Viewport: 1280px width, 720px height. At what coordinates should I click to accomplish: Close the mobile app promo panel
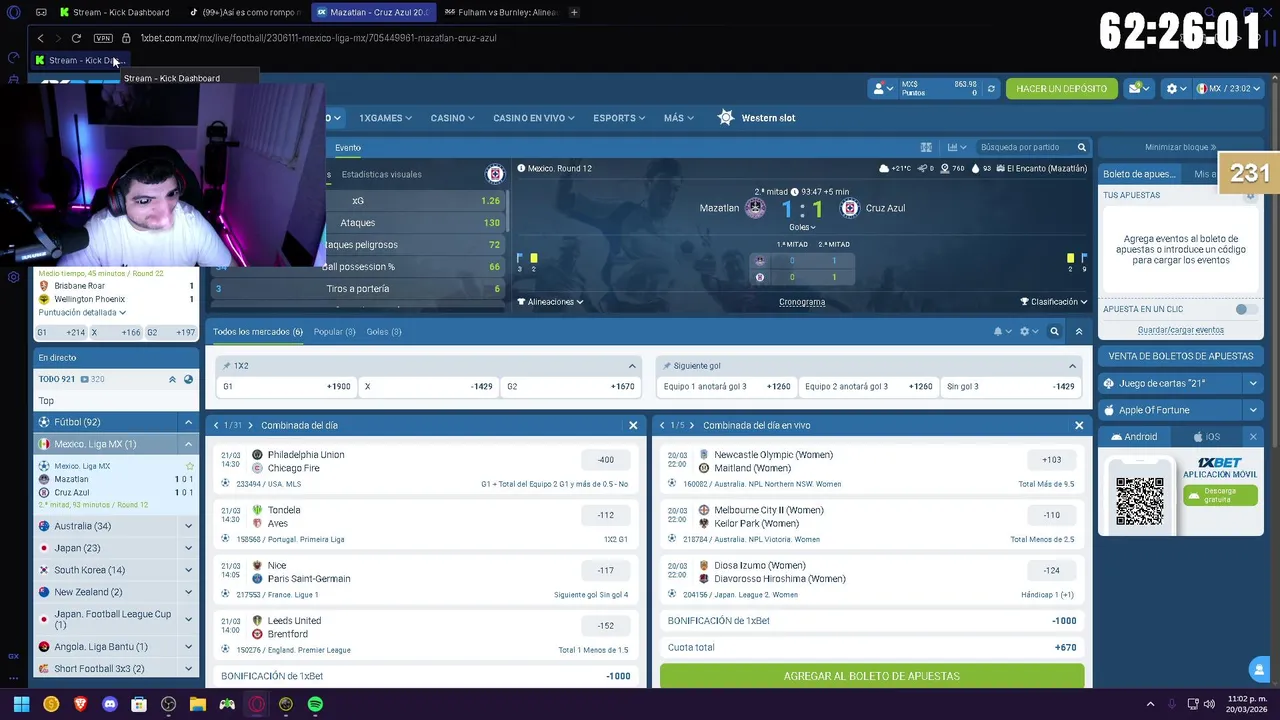[x=1253, y=437]
